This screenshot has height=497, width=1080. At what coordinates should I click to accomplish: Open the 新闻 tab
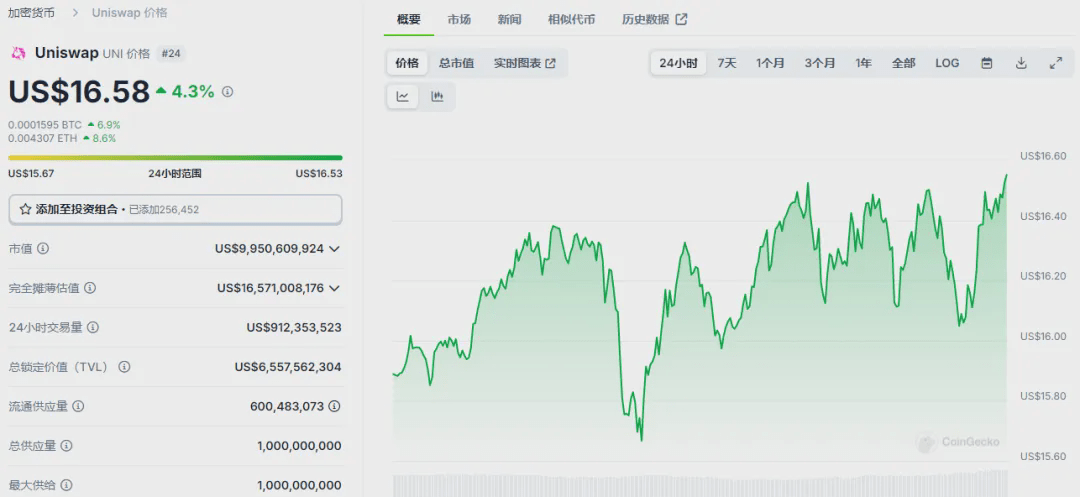pos(509,19)
